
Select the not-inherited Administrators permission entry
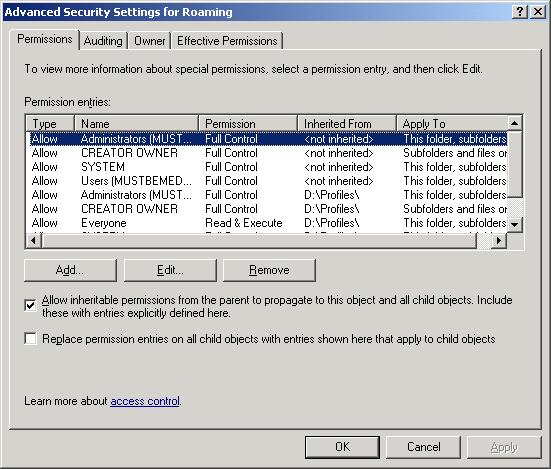pyautogui.click(x=268, y=139)
